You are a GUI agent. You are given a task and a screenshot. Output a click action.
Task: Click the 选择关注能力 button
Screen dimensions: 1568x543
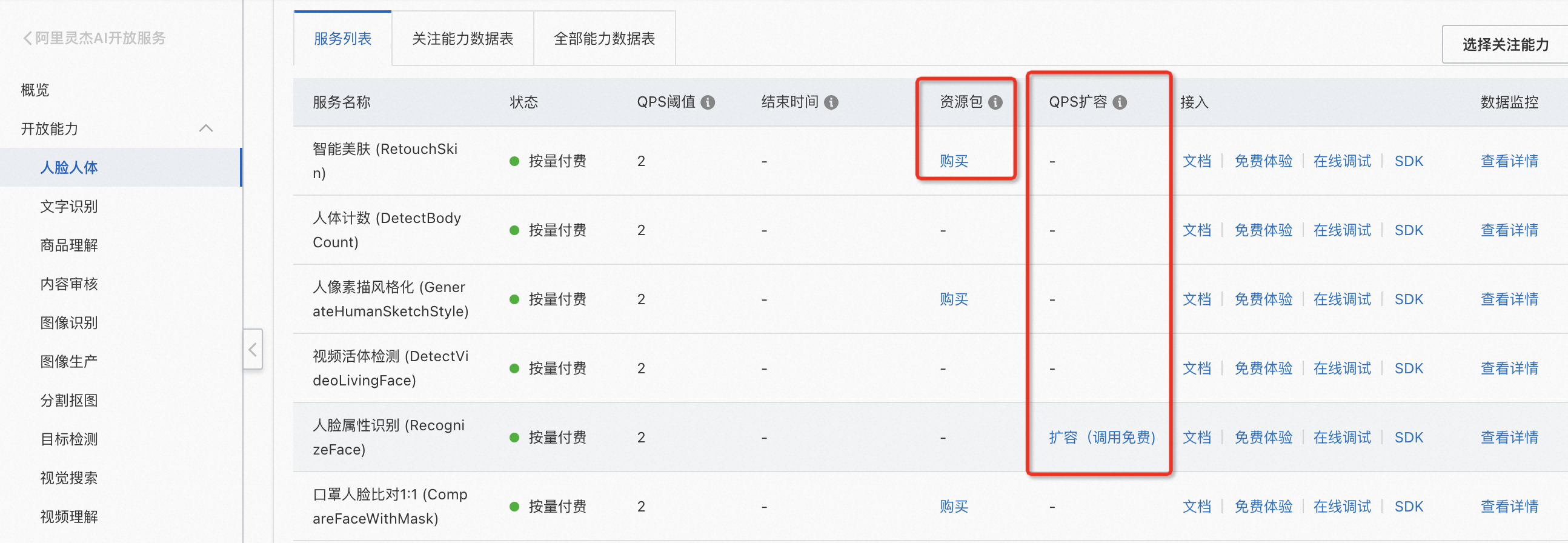(x=1505, y=44)
